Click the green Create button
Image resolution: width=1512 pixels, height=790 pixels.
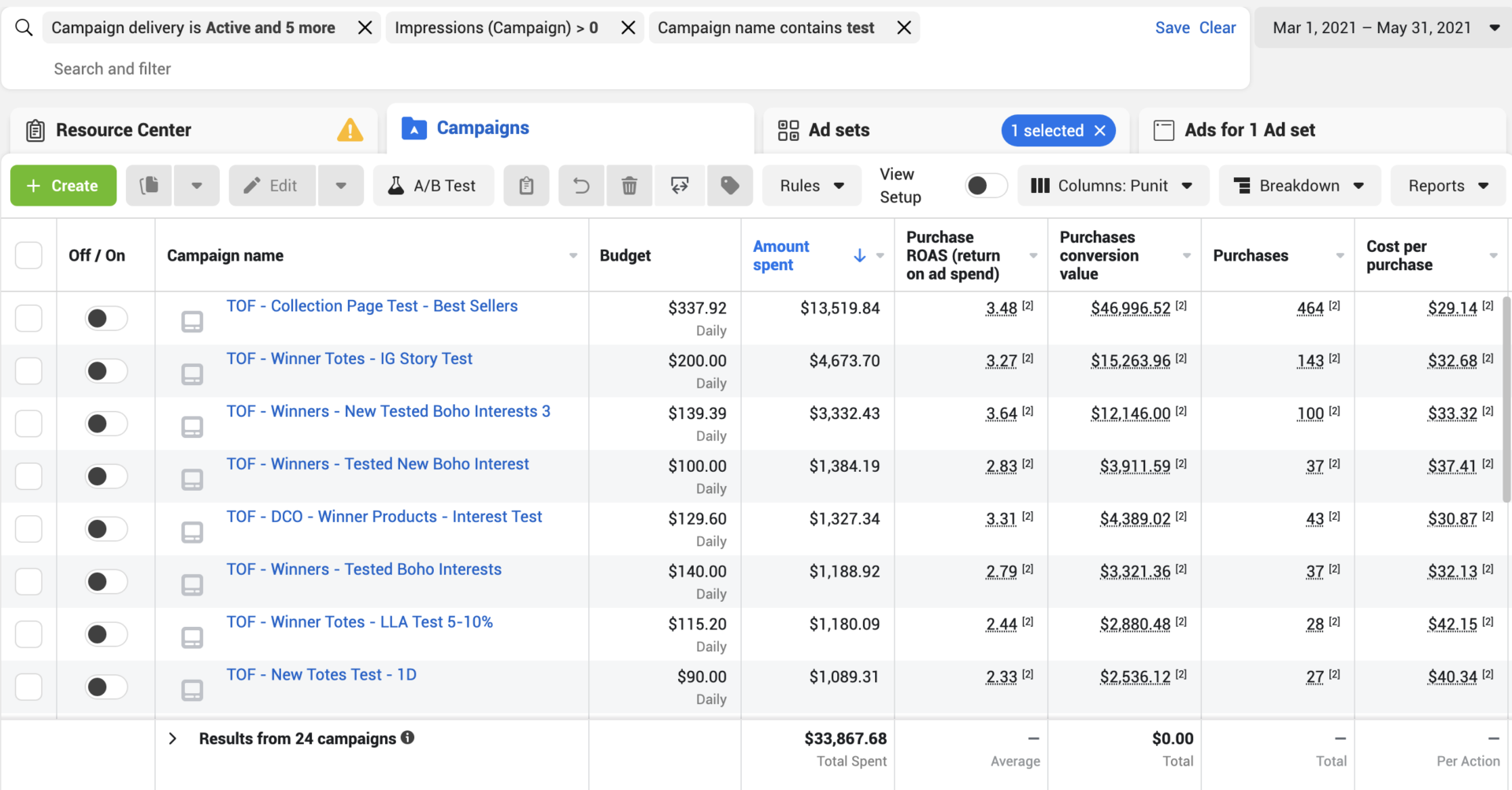click(63, 186)
